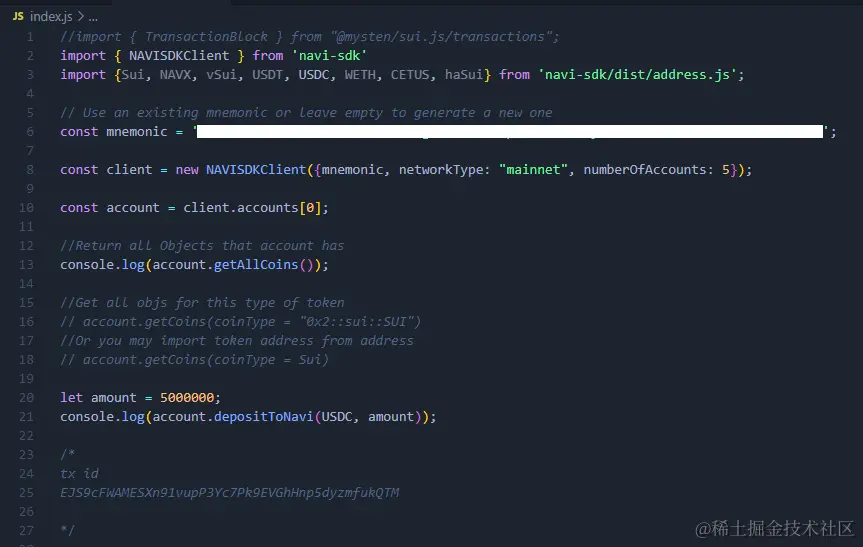The image size is (863, 547).
Task: Click the 5000000 amount value
Action: coord(187,397)
